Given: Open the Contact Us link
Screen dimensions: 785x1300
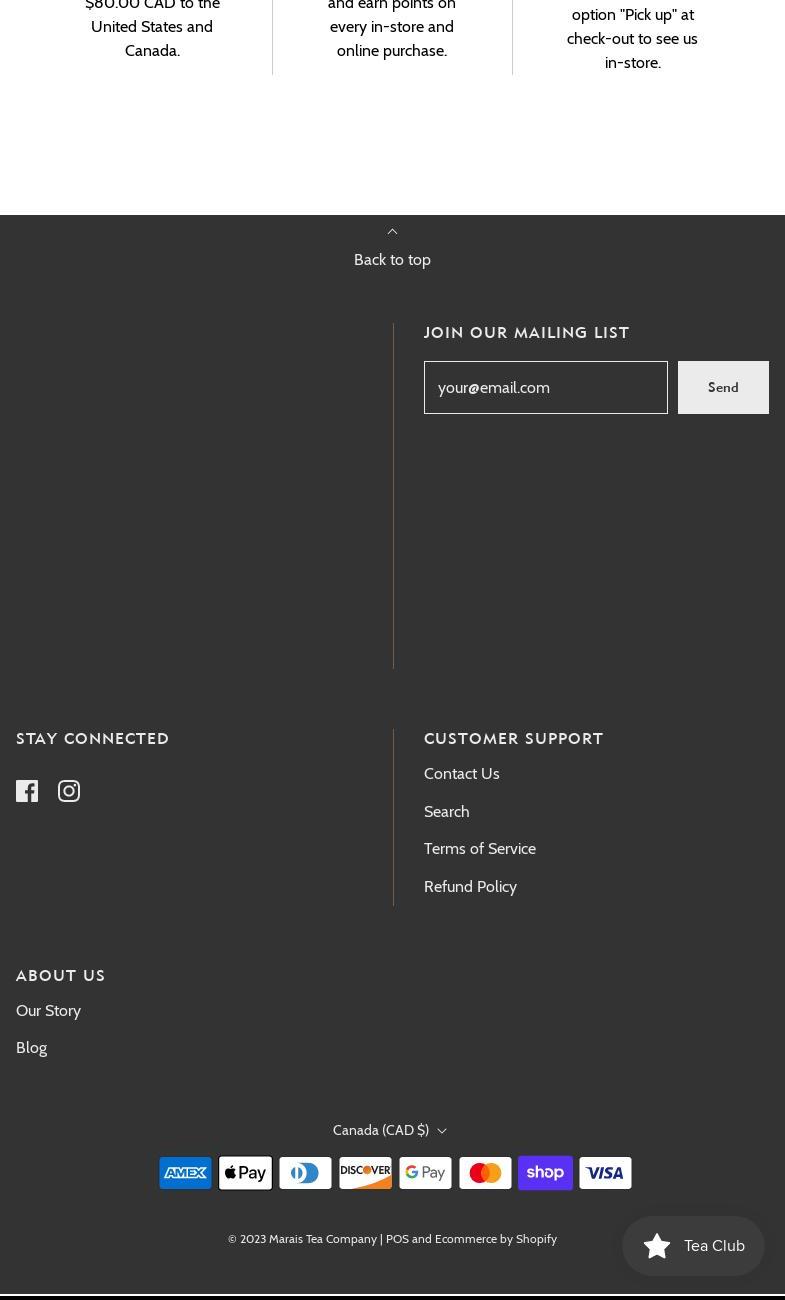Looking at the screenshot, I should 461,774.
